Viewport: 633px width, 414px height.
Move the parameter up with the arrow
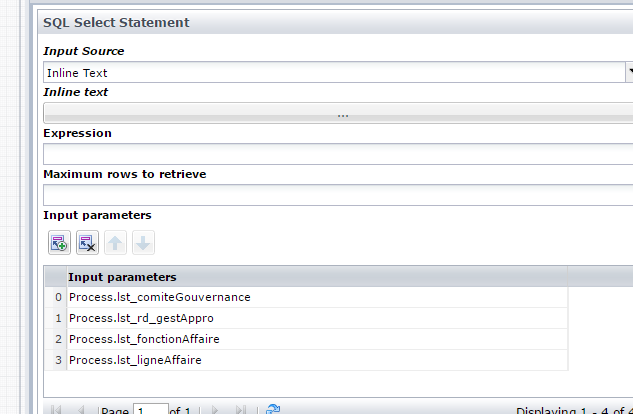coord(115,243)
